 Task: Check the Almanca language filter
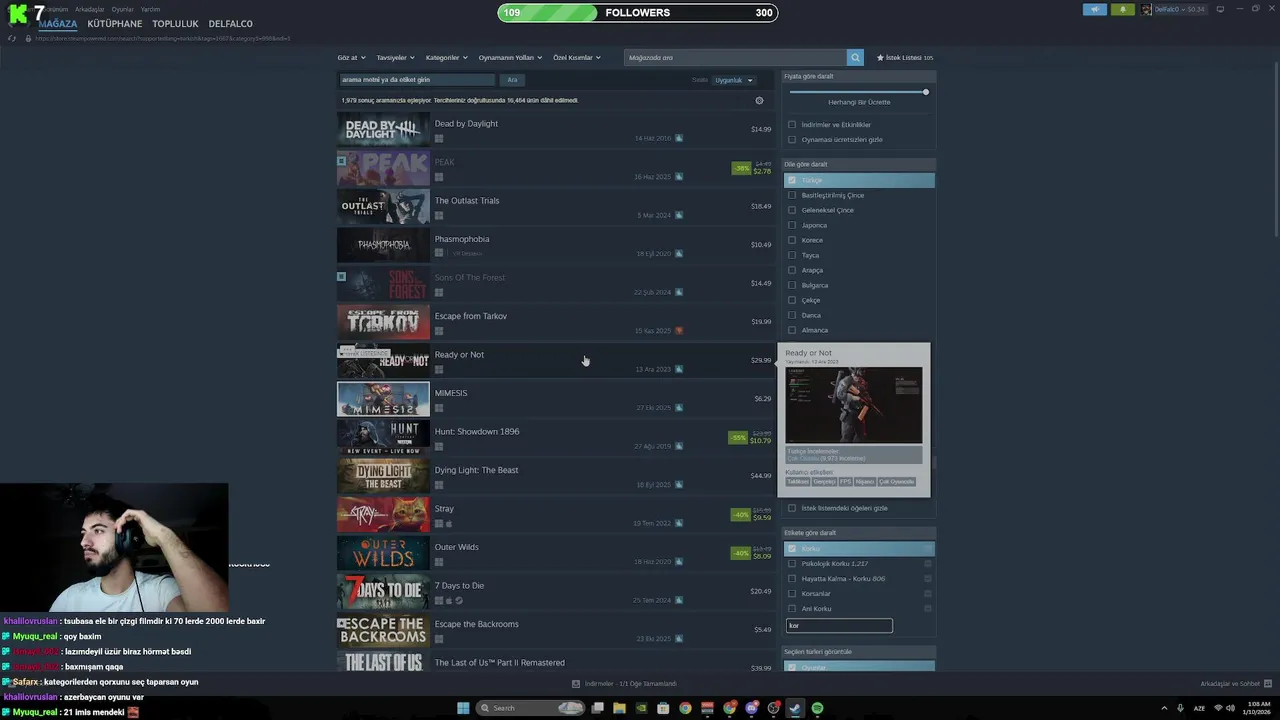point(792,330)
